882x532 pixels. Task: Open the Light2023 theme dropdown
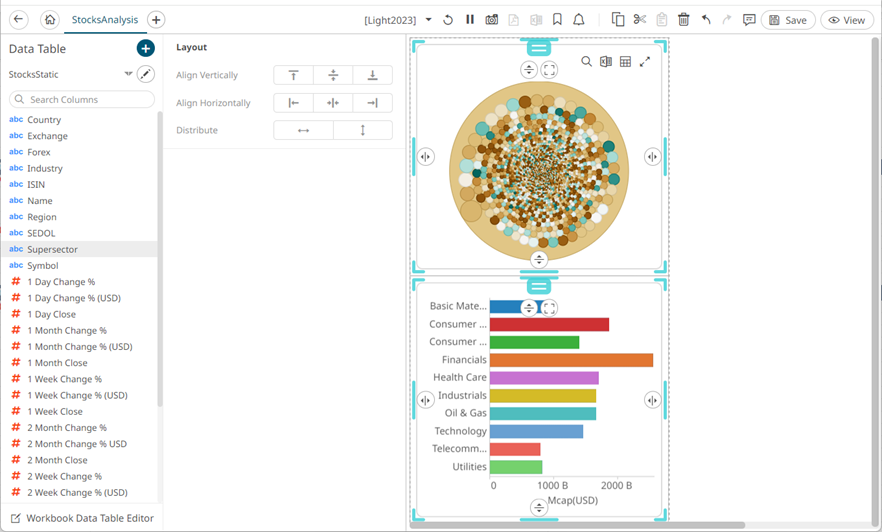pos(429,20)
